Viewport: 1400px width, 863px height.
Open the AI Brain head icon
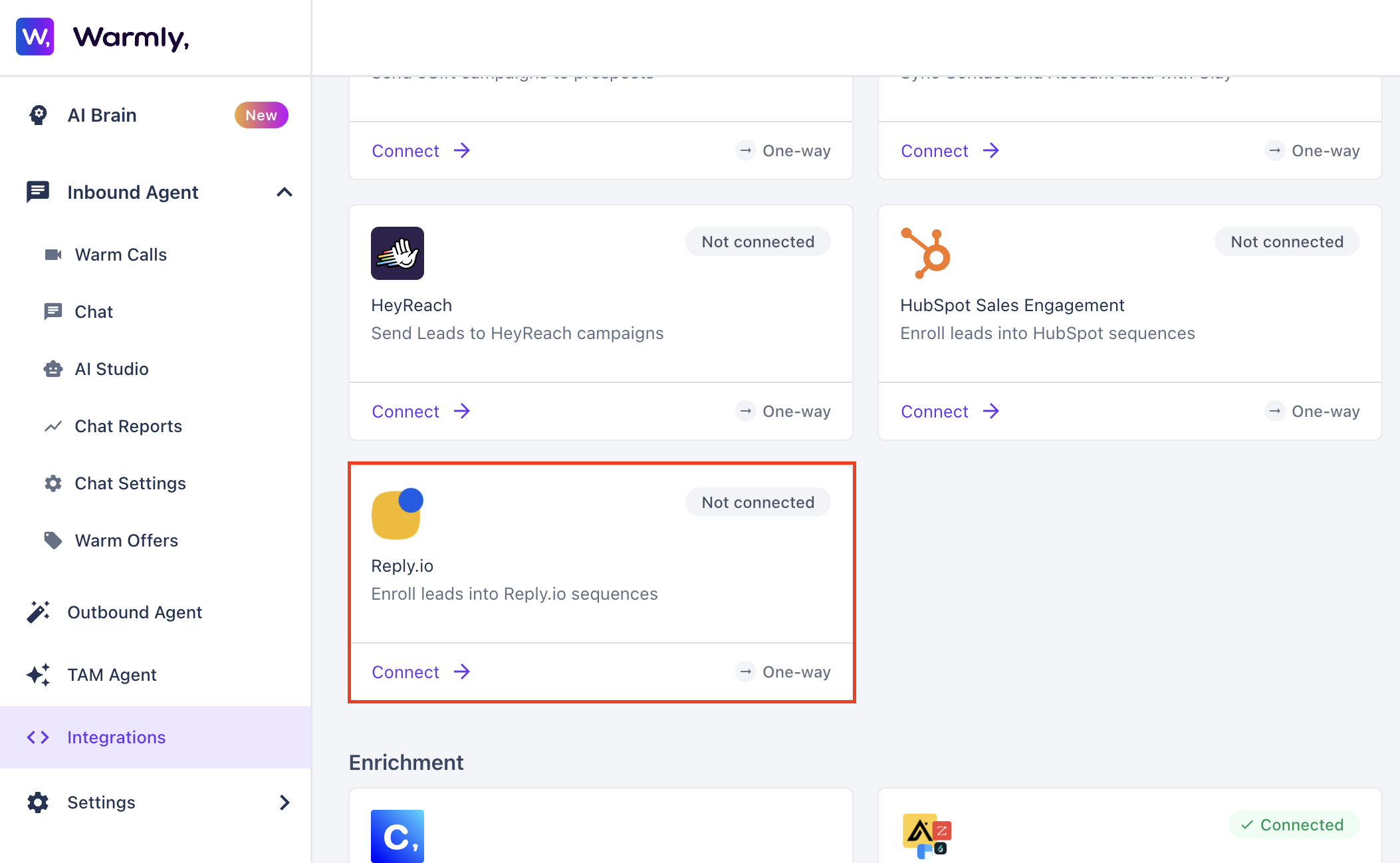click(x=39, y=115)
